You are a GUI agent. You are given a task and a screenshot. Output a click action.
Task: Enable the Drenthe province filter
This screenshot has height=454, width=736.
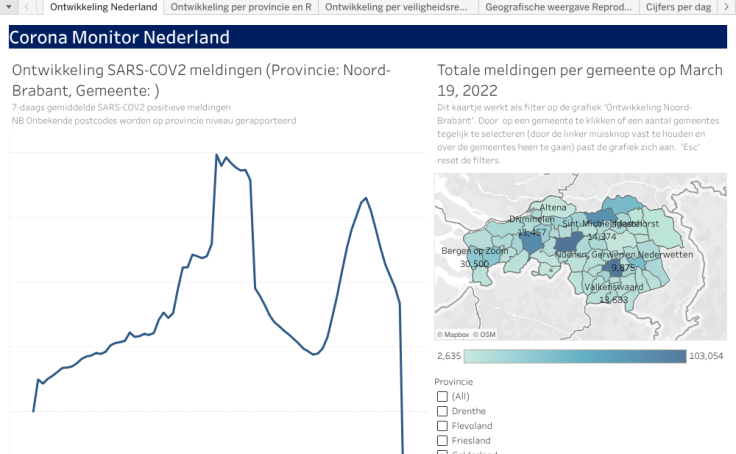442,411
